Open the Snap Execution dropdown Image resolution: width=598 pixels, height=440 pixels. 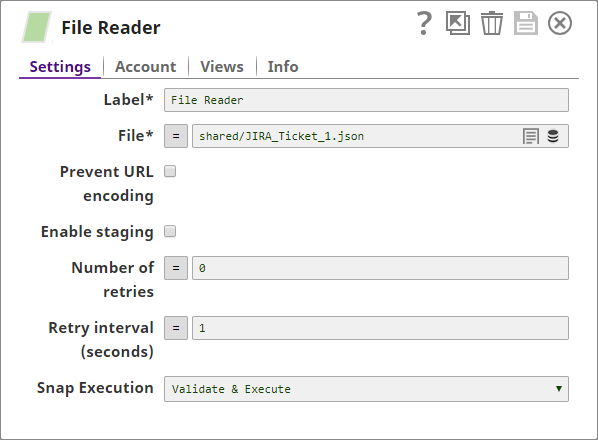366,389
